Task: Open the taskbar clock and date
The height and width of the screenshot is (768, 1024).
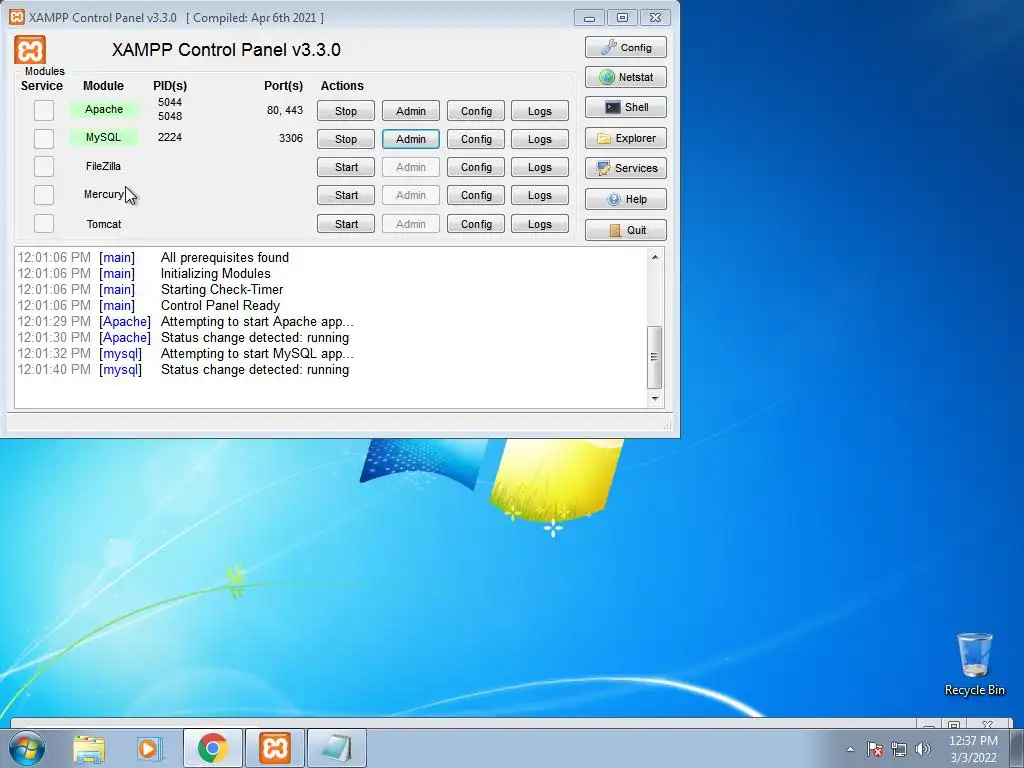Action: click(x=973, y=749)
